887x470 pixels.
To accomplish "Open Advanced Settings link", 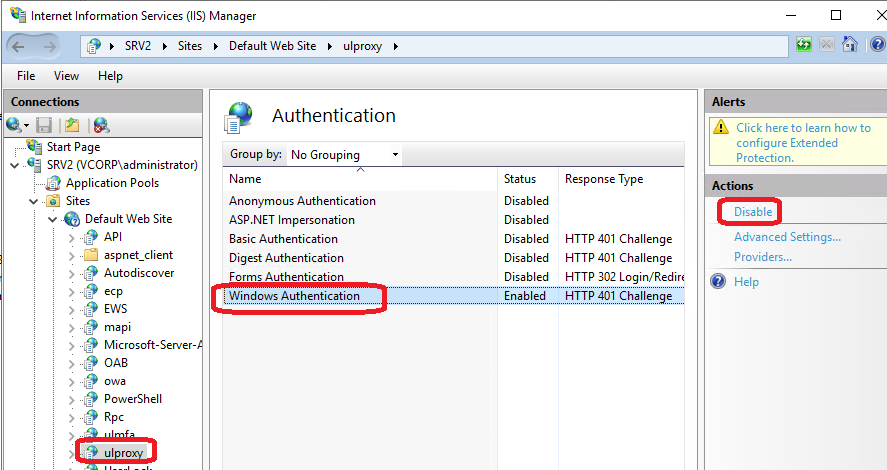I will tap(787, 237).
